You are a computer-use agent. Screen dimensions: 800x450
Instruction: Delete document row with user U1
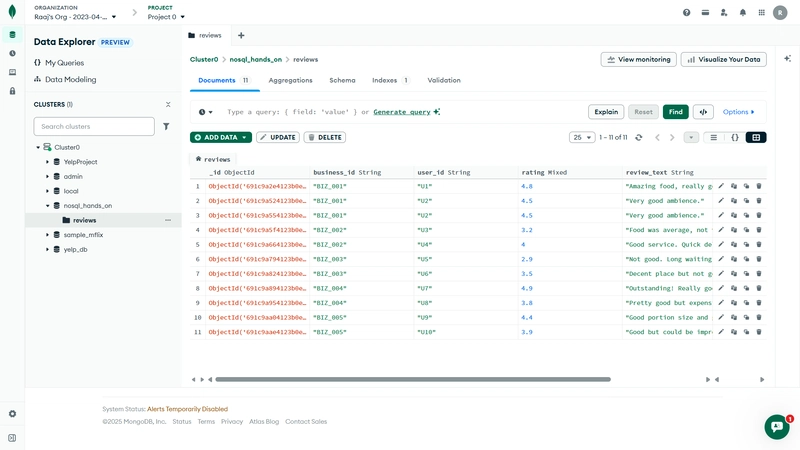click(759, 186)
